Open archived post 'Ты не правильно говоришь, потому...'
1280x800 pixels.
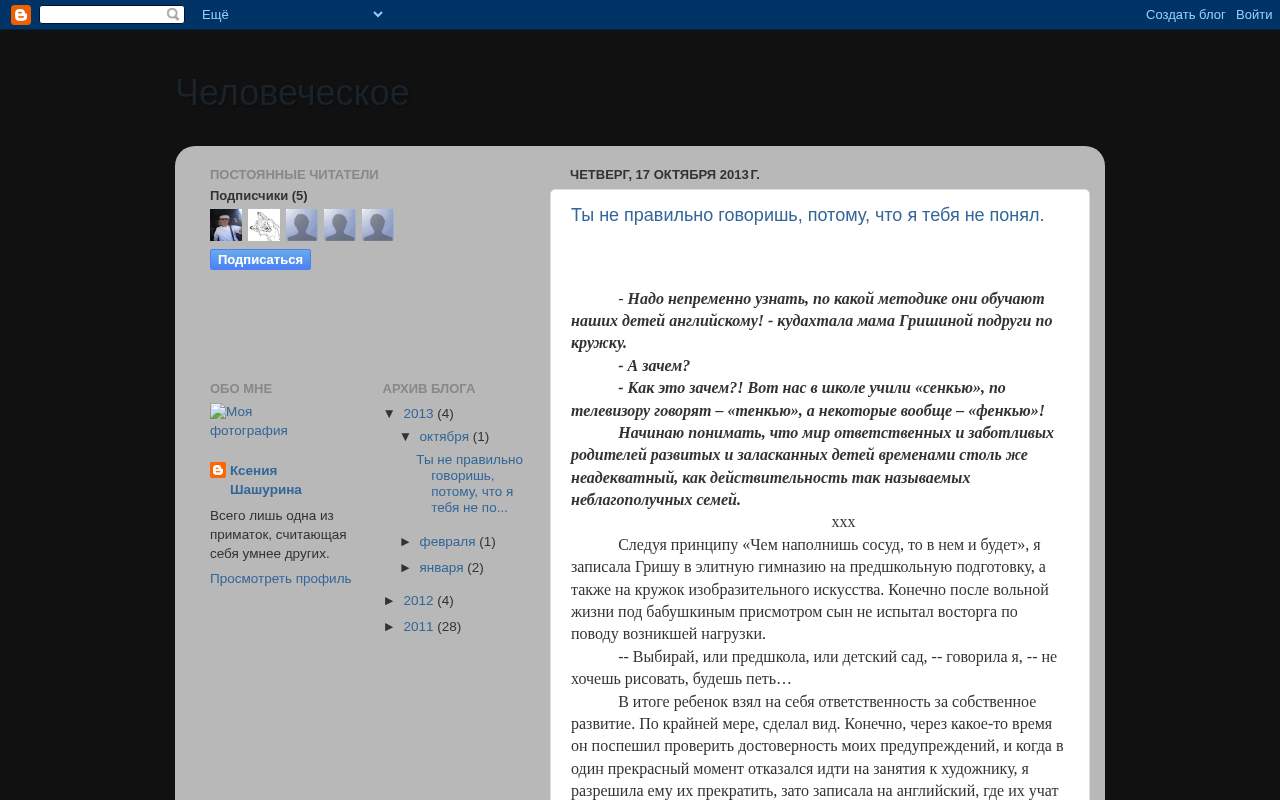tap(469, 484)
